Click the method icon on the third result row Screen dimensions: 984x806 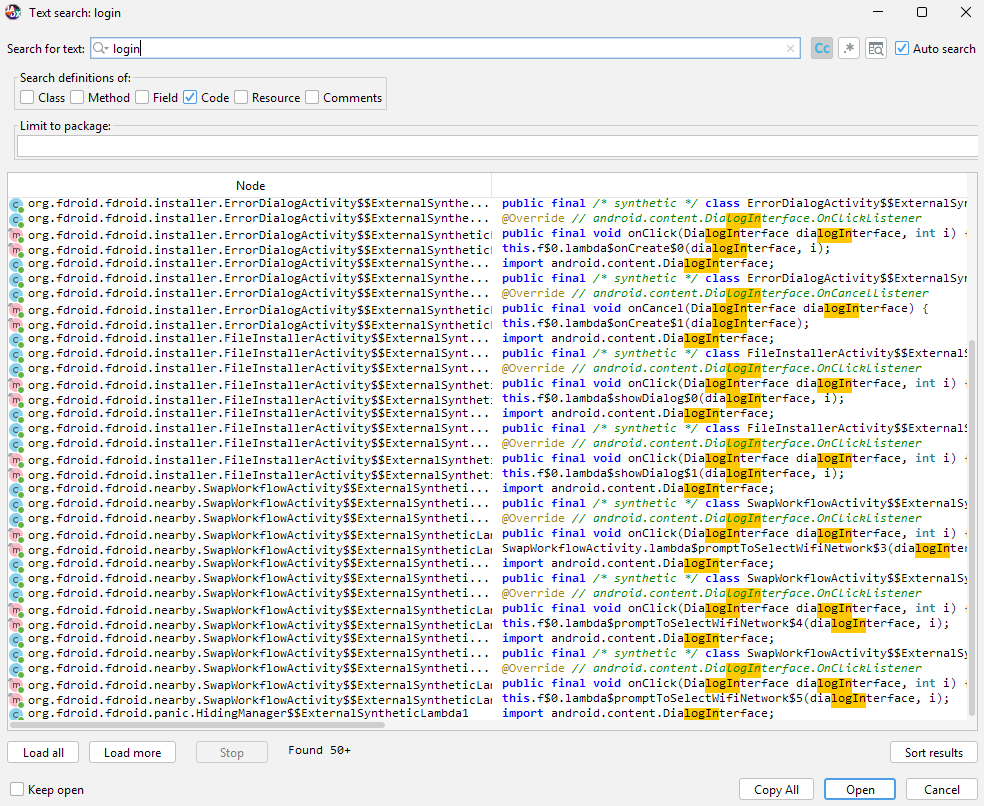tap(16, 235)
